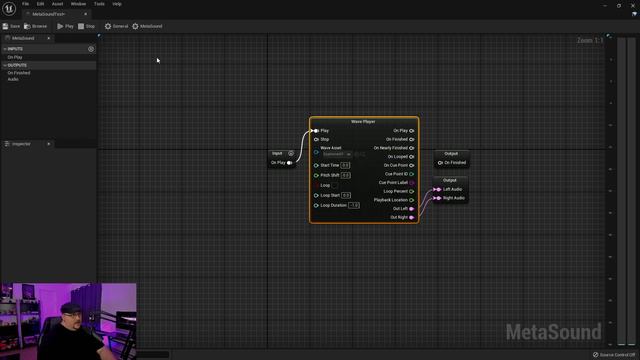640x360 pixels.
Task: Select Audio in the OUTPUTS list
Action: point(13,79)
